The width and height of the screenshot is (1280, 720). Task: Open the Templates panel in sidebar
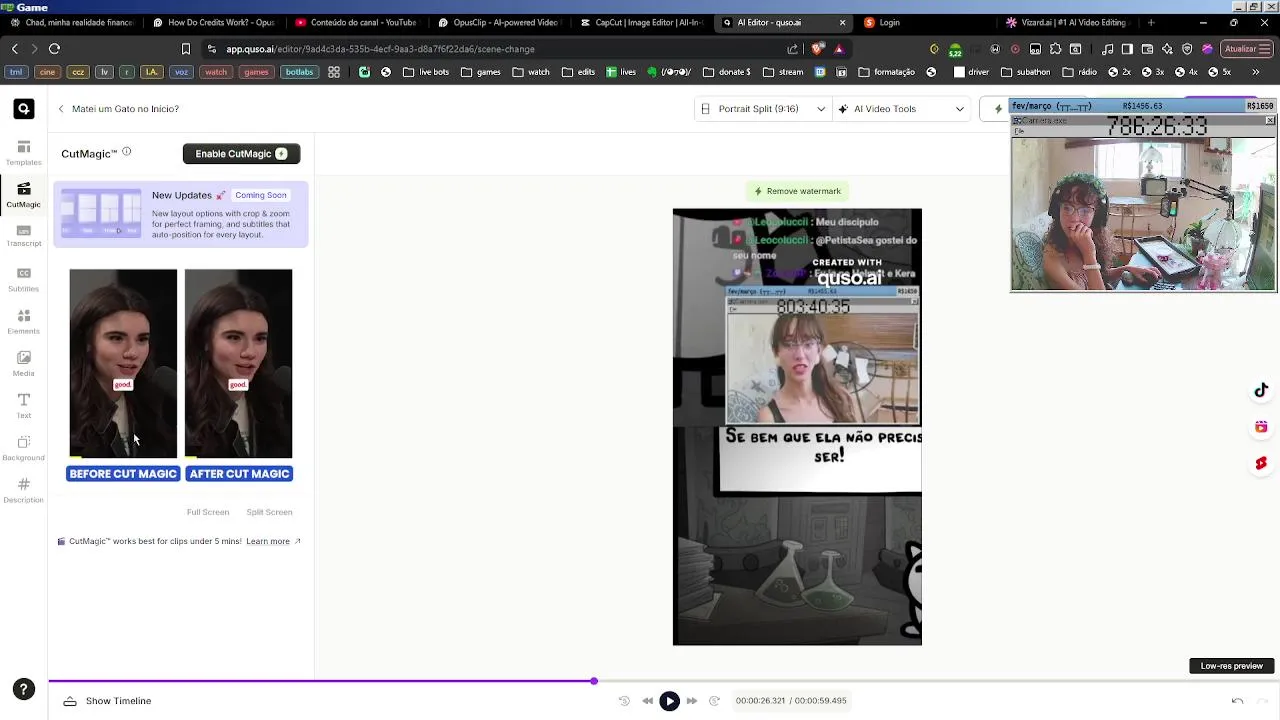[24, 152]
